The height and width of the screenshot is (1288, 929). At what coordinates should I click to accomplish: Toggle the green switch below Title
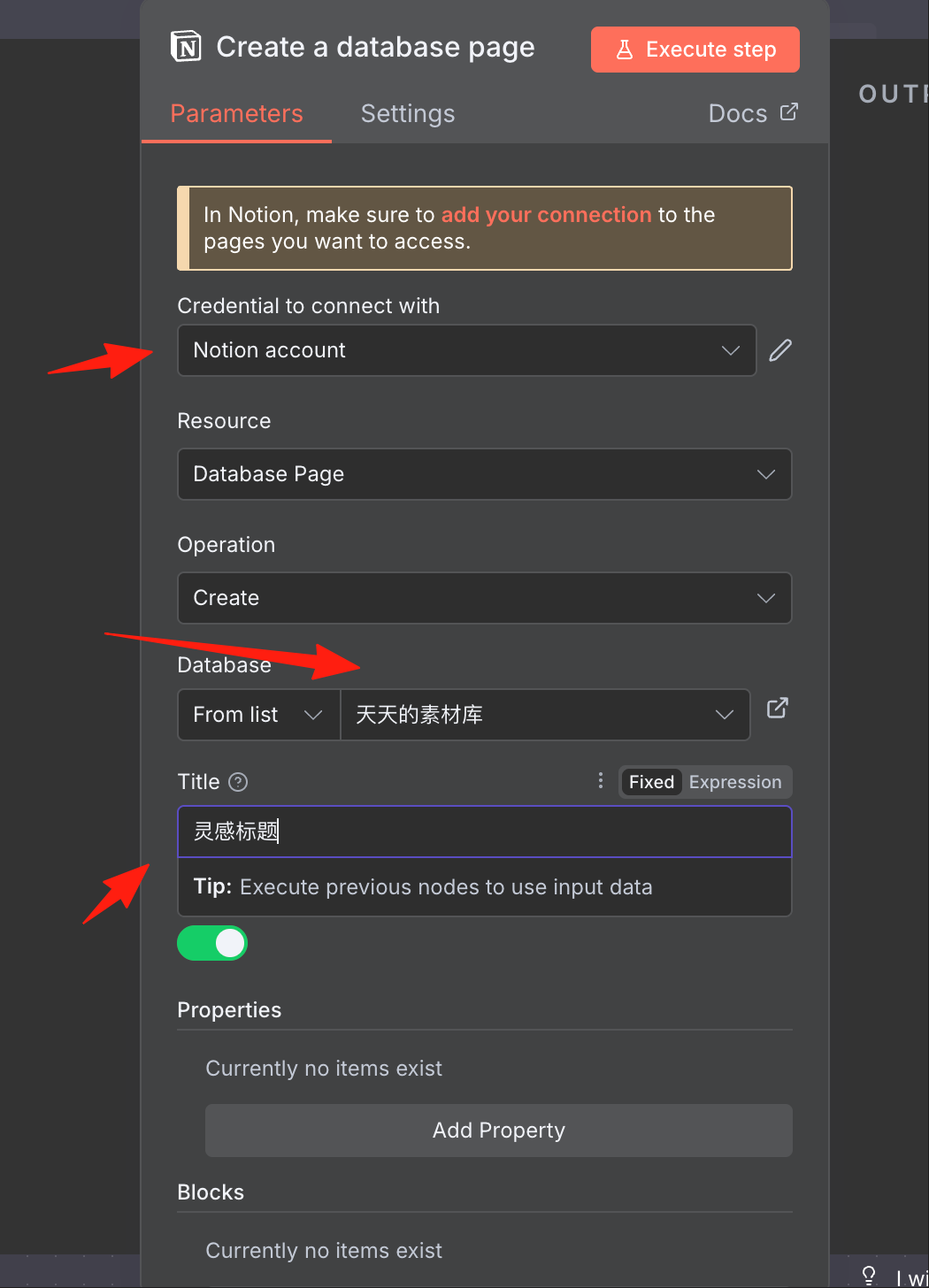point(212,943)
